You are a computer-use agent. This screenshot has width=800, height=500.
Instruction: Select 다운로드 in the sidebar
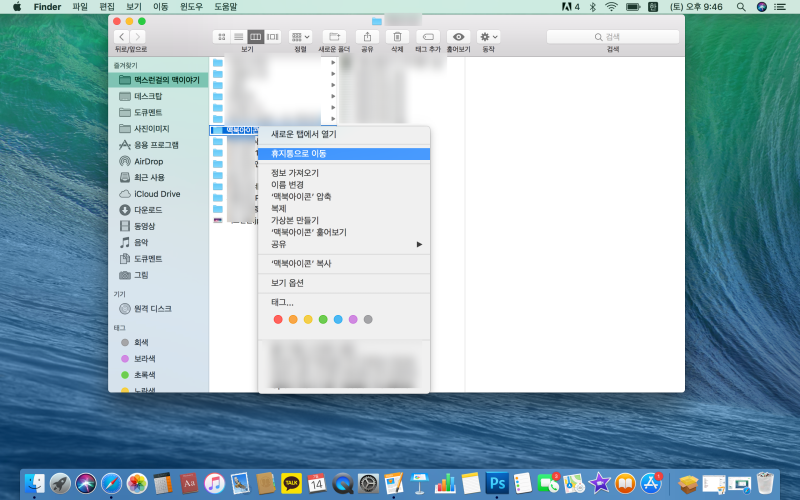coord(148,210)
